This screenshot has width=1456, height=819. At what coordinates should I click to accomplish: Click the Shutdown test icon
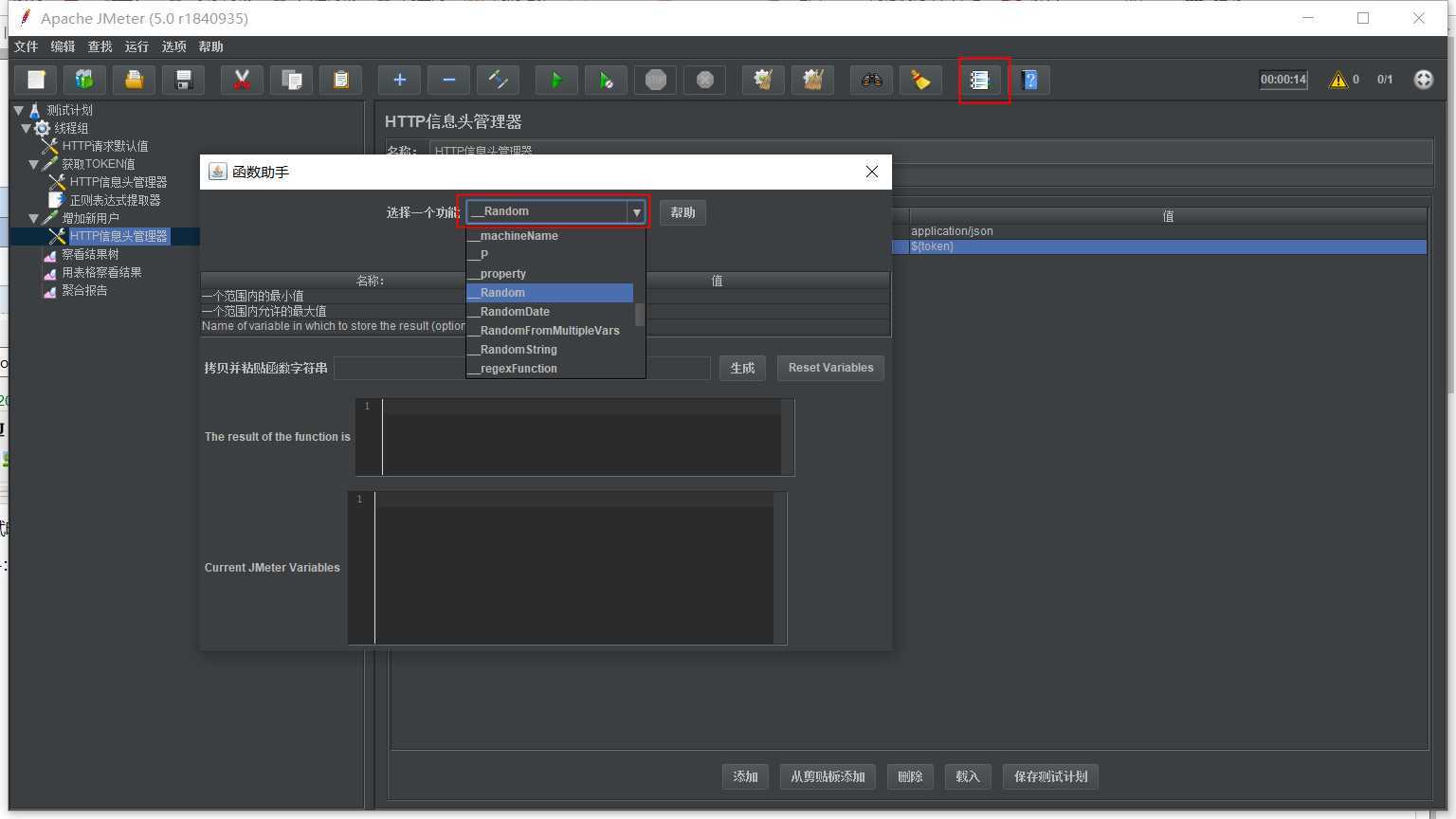704,80
